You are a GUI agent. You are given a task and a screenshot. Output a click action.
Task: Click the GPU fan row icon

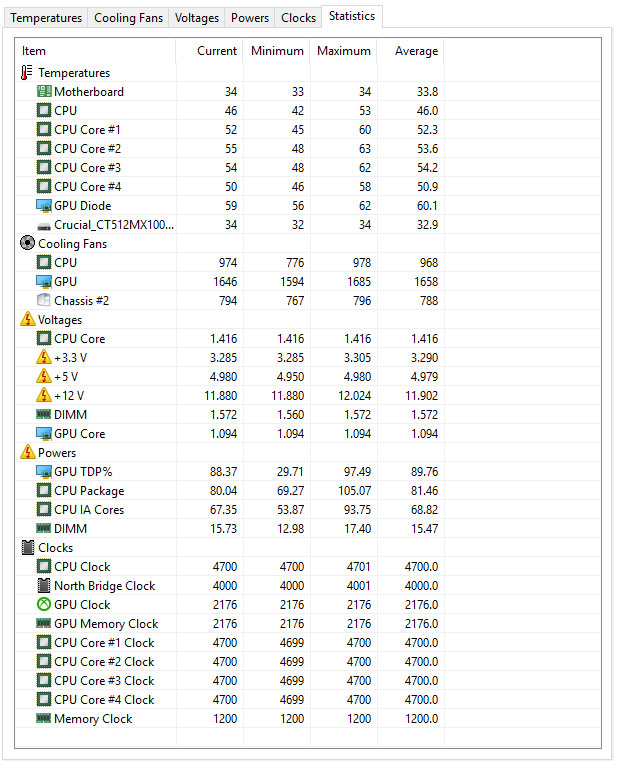click(x=44, y=282)
